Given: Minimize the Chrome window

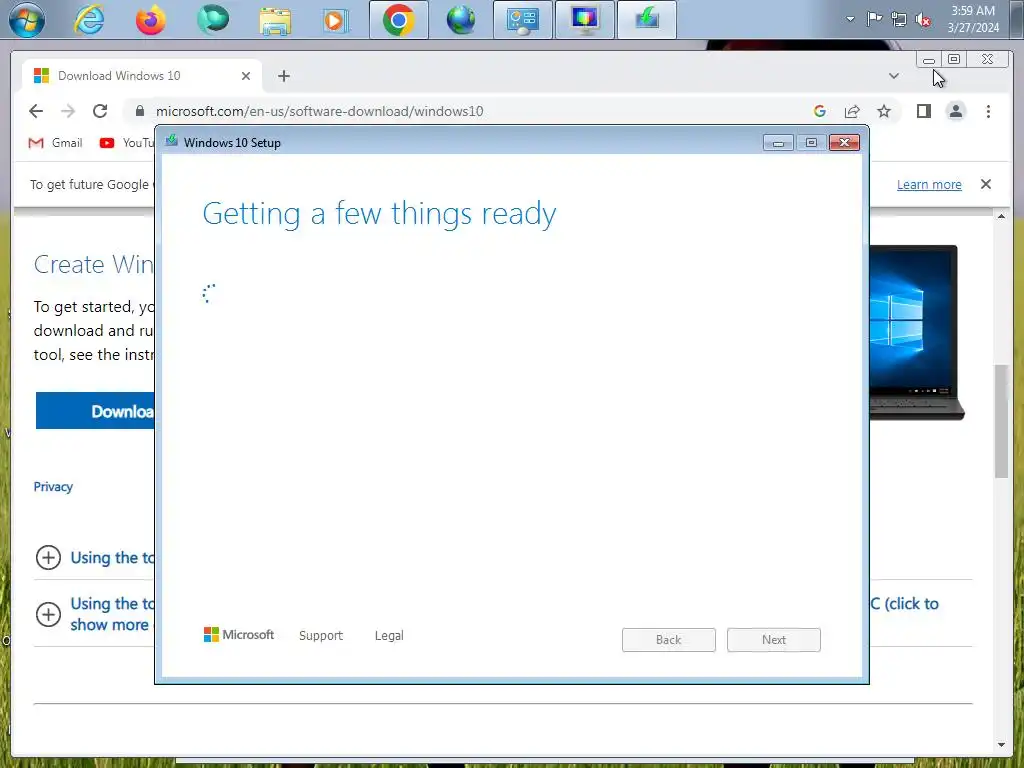Looking at the screenshot, I should [929, 60].
